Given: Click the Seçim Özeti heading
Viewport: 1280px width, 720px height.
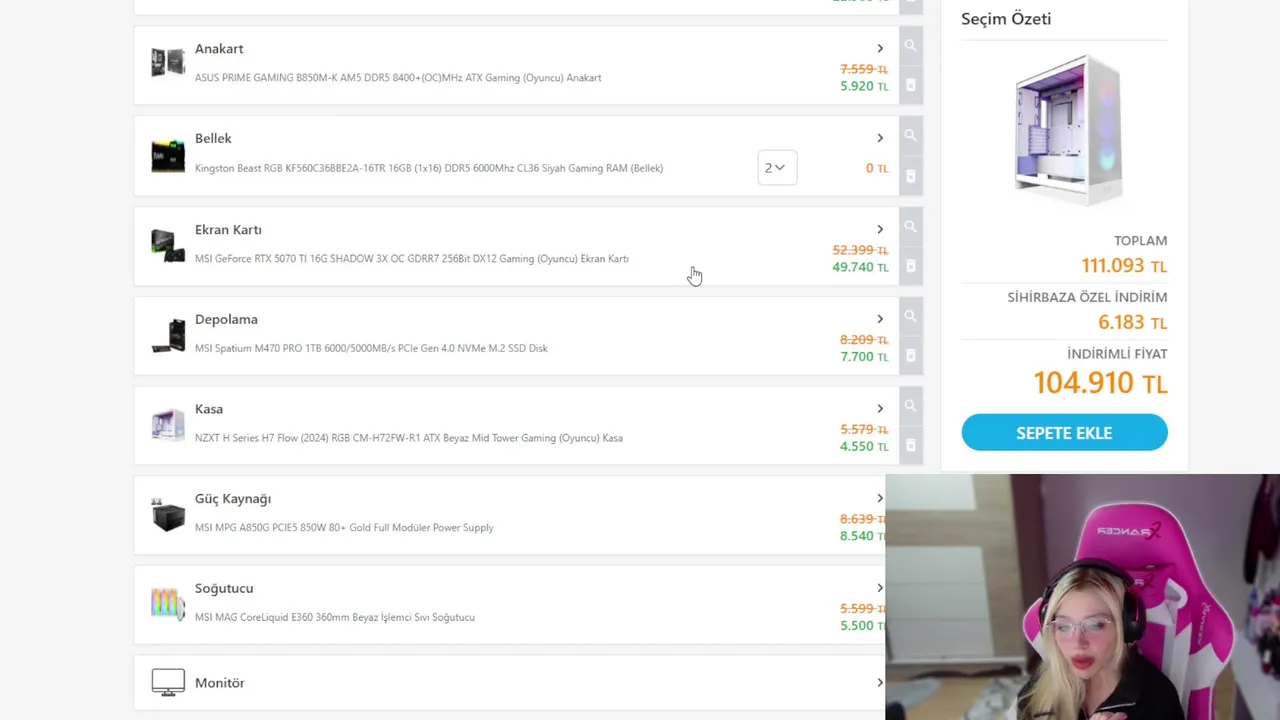Looking at the screenshot, I should (x=1006, y=19).
